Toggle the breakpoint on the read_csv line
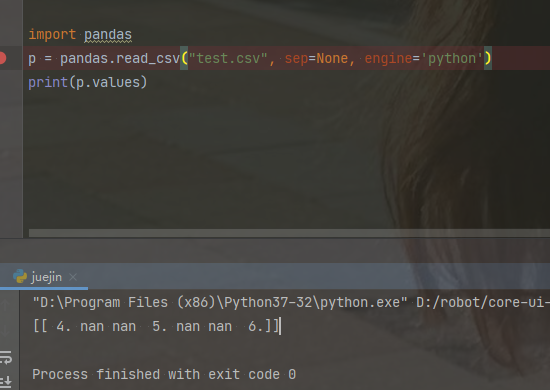Image resolution: width=550 pixels, height=390 pixels. 2,58
